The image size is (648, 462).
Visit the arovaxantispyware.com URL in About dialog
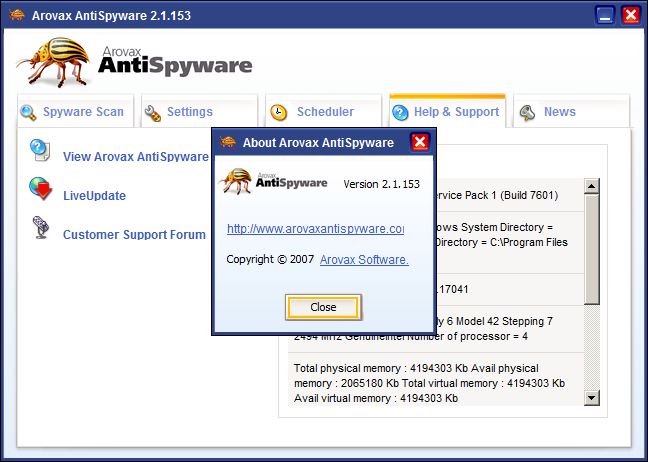click(315, 229)
